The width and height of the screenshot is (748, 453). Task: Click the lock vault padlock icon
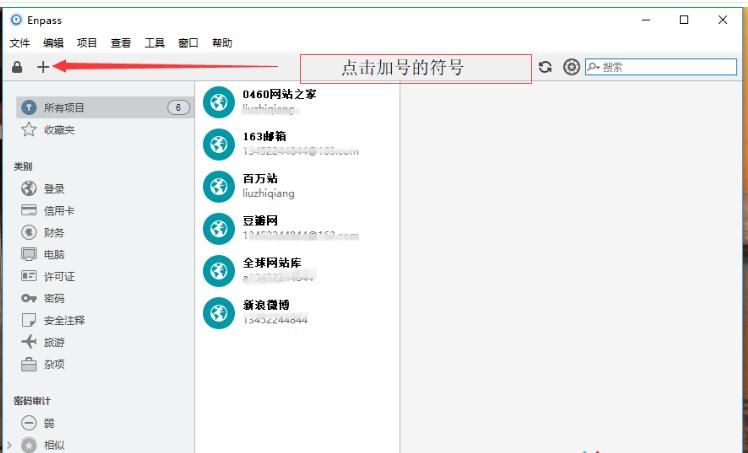(17, 67)
